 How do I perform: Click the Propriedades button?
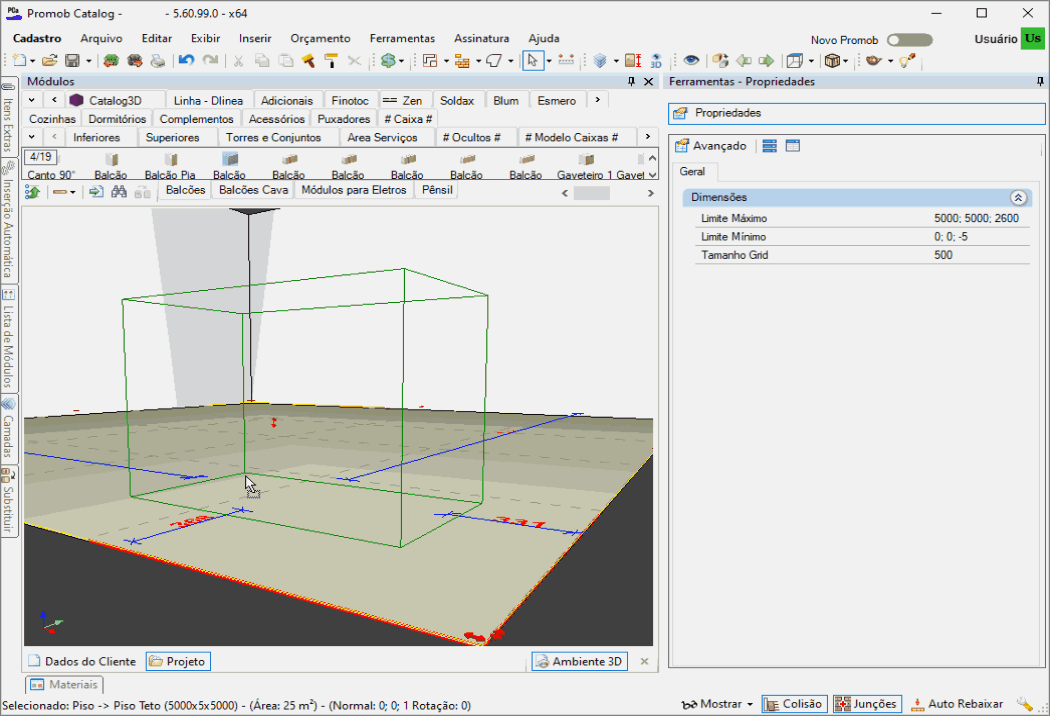click(x=856, y=113)
